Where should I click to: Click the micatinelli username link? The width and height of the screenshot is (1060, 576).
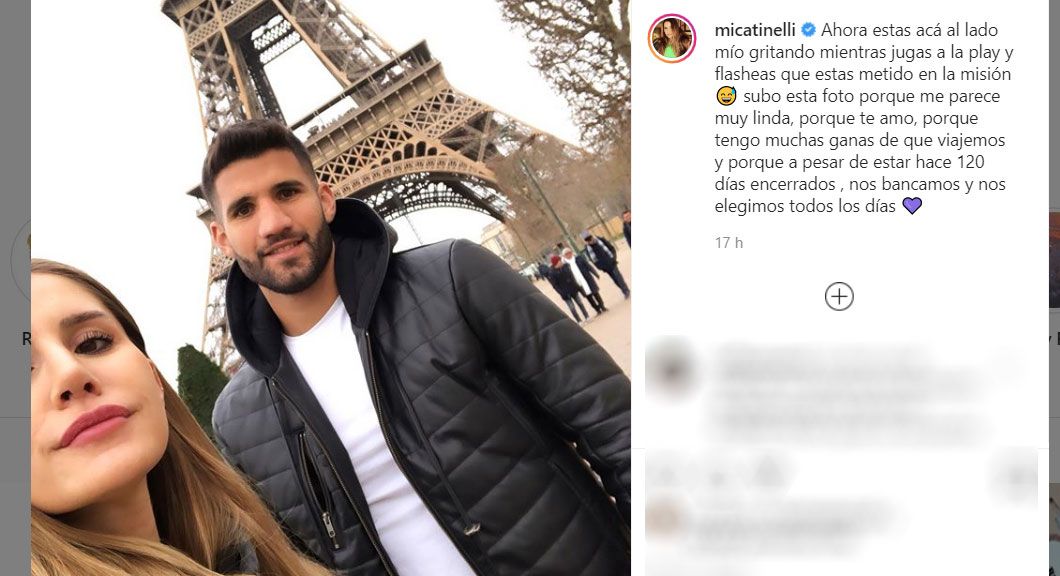(755, 30)
